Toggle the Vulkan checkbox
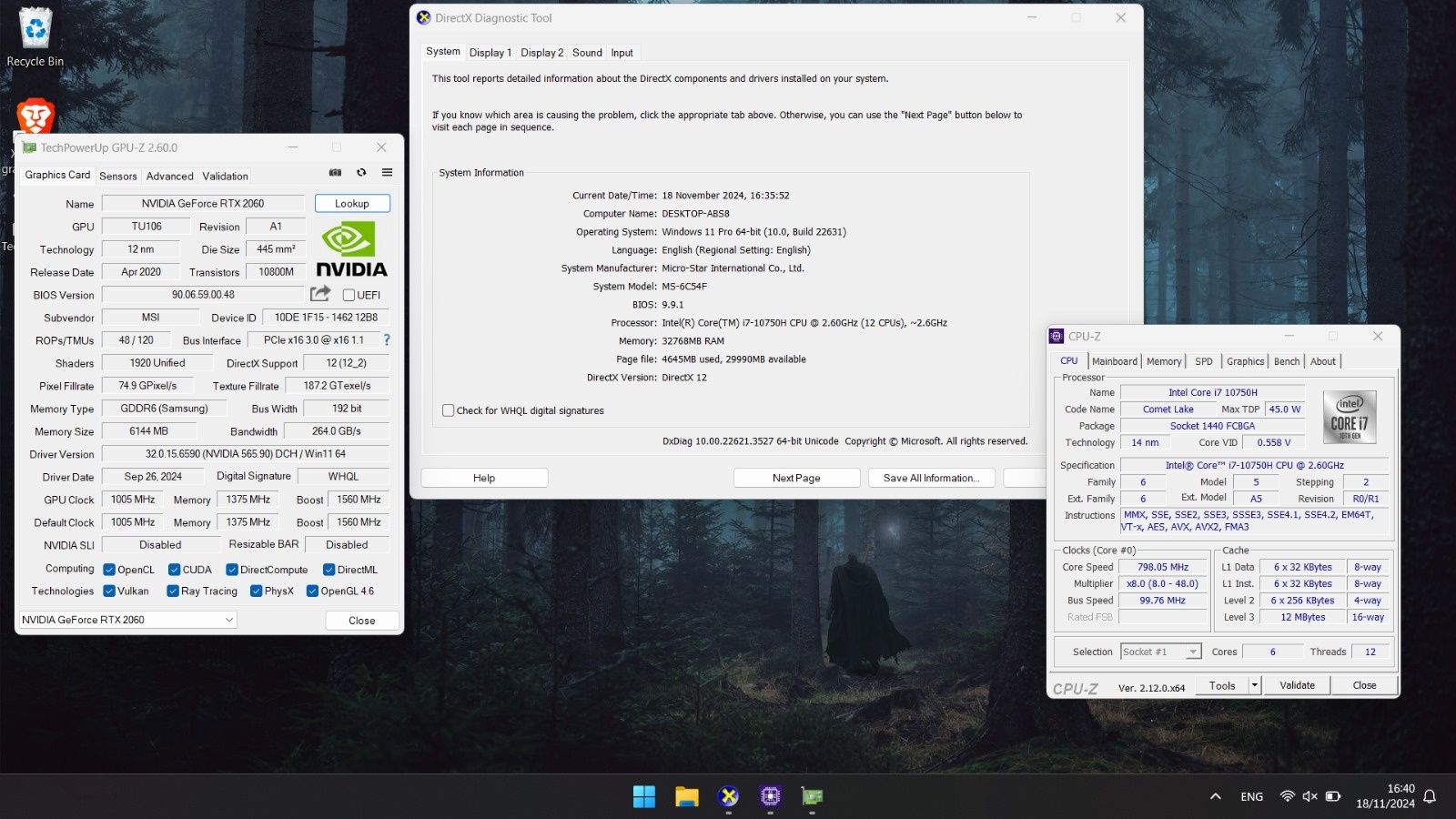Screen dimensions: 1456x819 (109, 591)
